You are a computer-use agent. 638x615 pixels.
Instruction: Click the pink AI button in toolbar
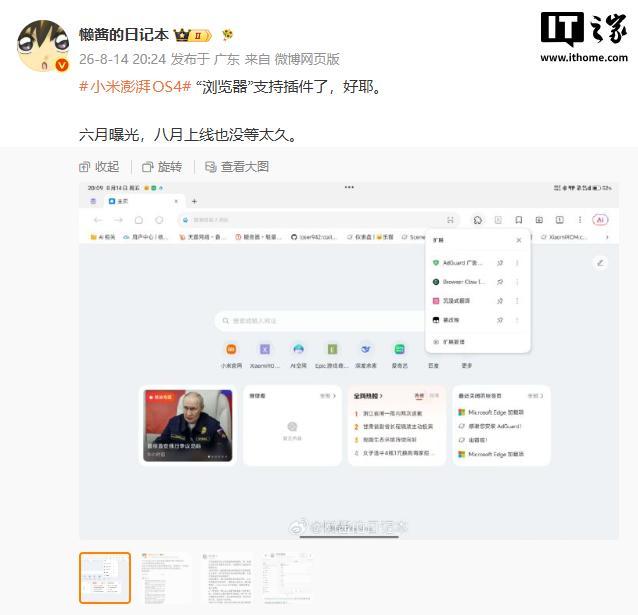600,220
